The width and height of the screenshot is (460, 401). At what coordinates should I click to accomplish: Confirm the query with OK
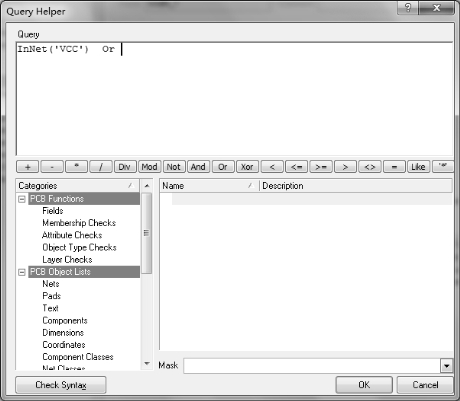pyautogui.click(x=364, y=385)
